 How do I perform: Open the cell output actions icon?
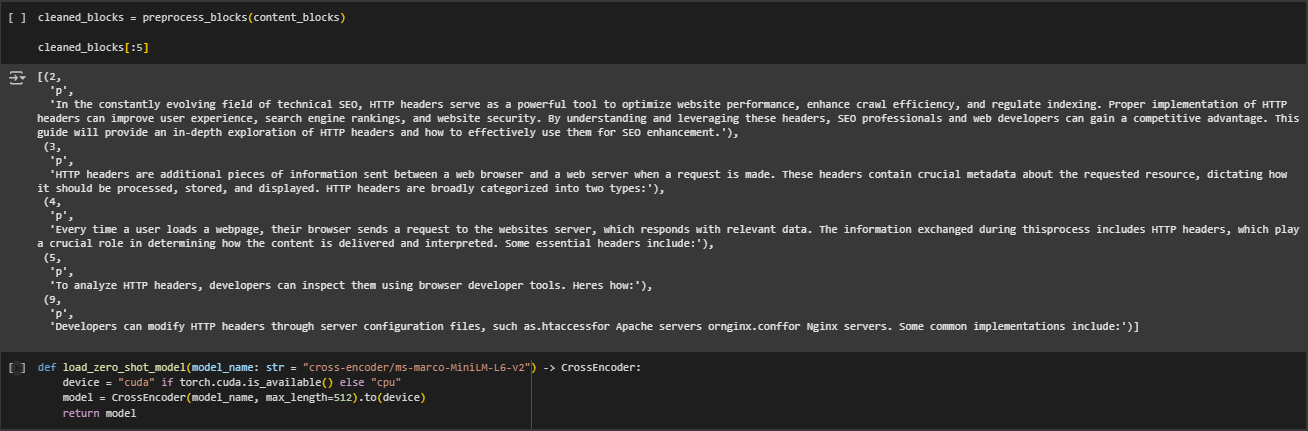[15, 78]
